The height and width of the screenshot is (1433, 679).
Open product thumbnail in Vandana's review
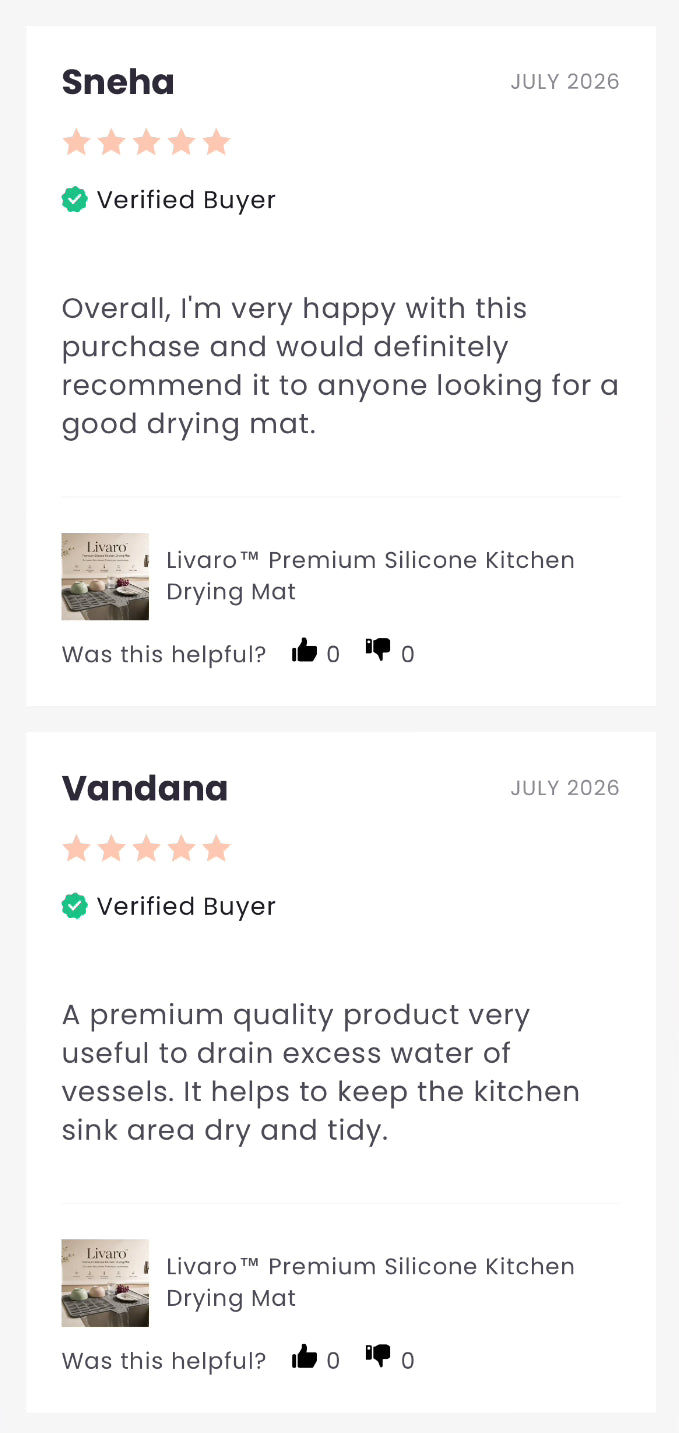click(105, 1283)
